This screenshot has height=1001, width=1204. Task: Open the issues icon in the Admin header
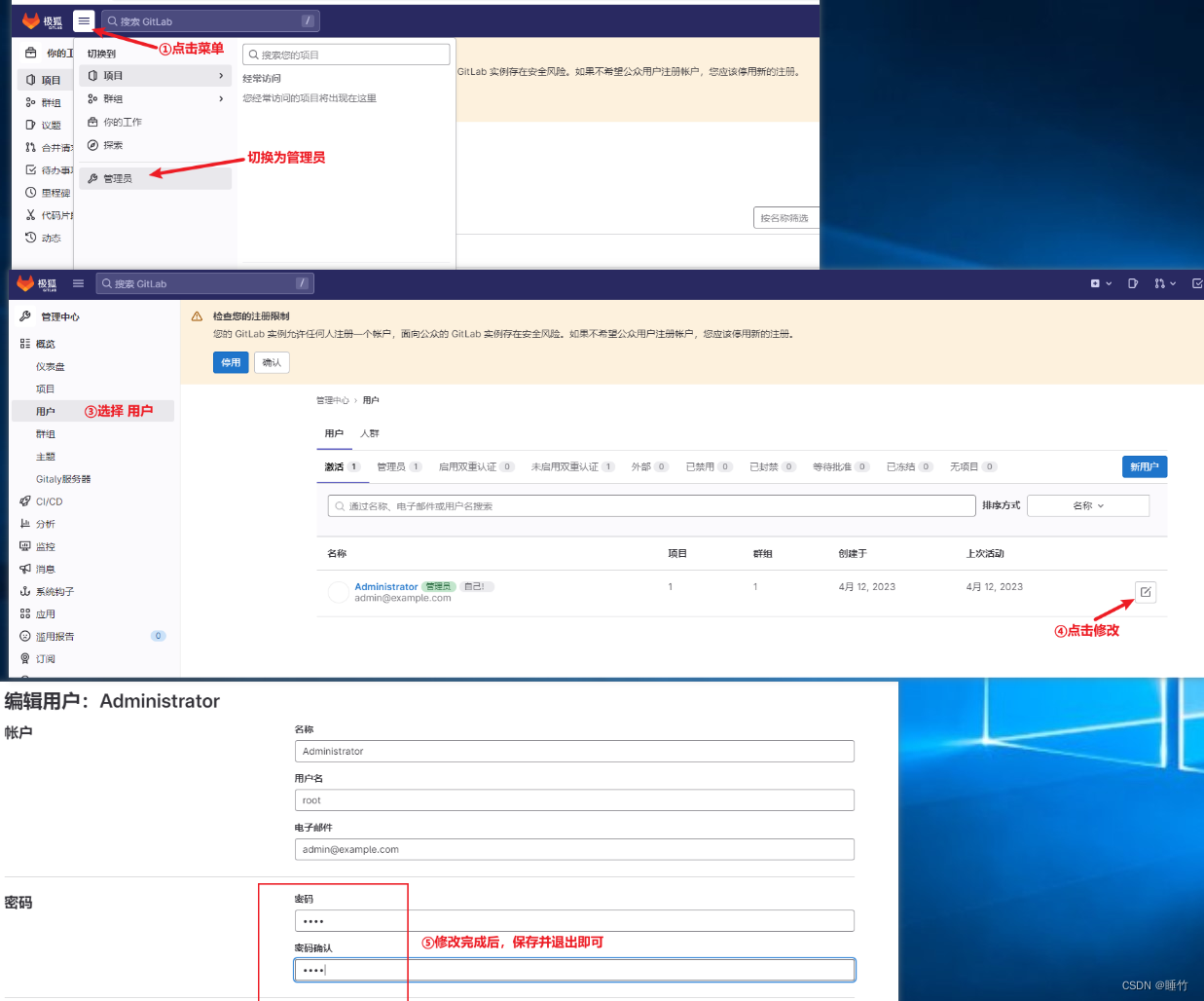point(1133,283)
